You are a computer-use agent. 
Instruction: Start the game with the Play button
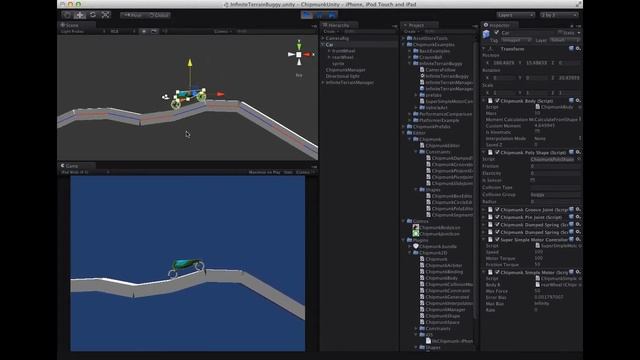point(307,15)
